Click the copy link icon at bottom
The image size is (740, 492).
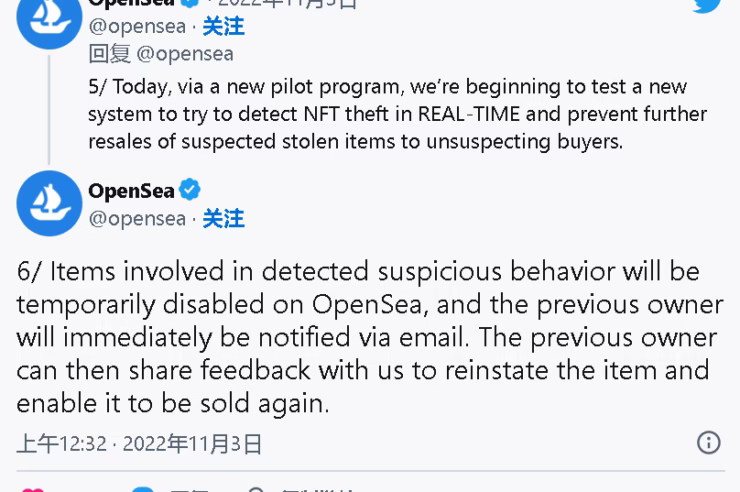click(255, 489)
